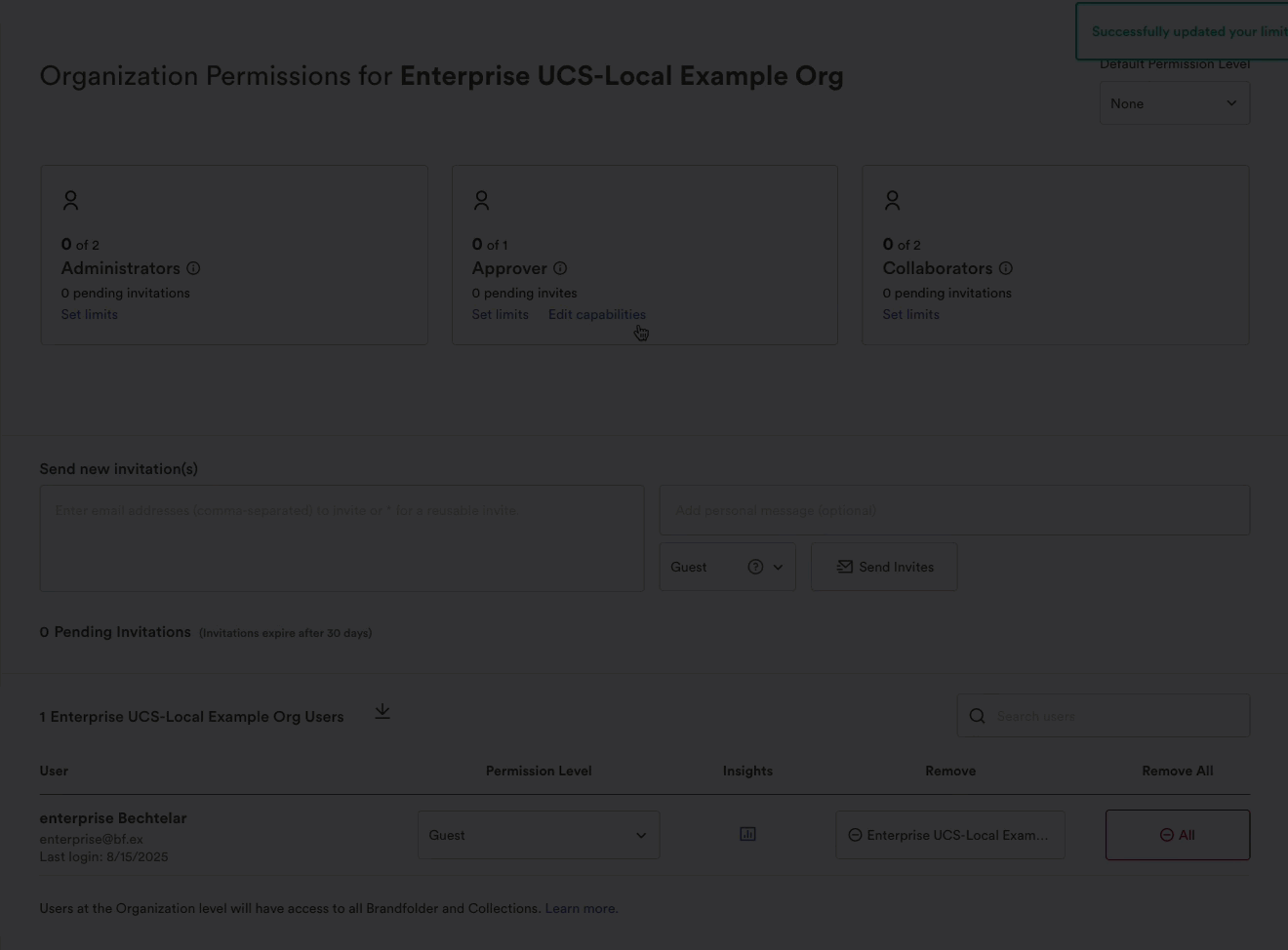
Task: Edit capabilities for Approver
Action: coord(597,314)
